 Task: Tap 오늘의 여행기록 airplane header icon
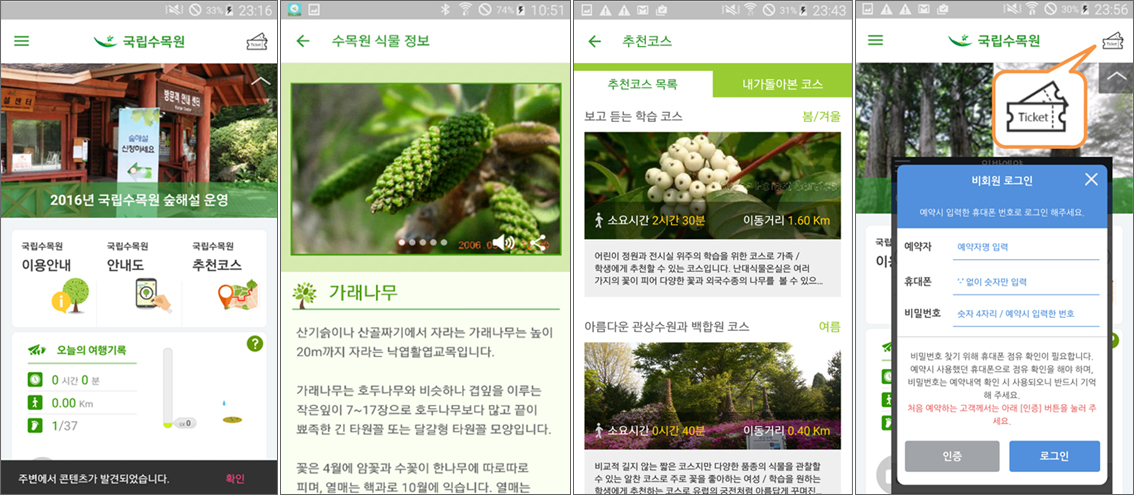coord(37,350)
